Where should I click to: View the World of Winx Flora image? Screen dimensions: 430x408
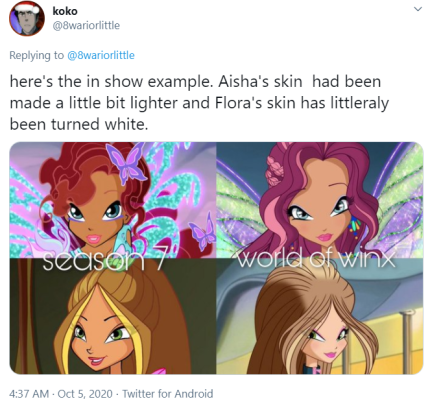pos(320,316)
